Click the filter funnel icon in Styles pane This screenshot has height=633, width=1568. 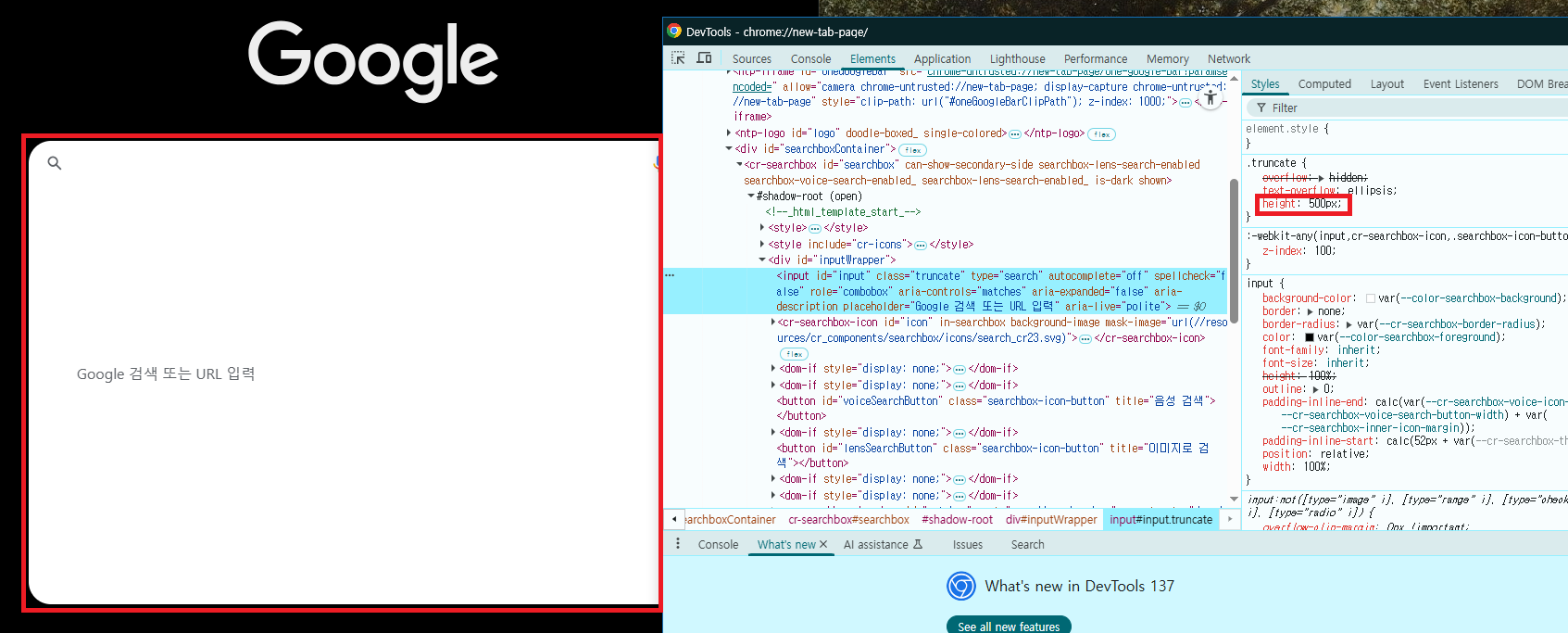[x=1261, y=108]
